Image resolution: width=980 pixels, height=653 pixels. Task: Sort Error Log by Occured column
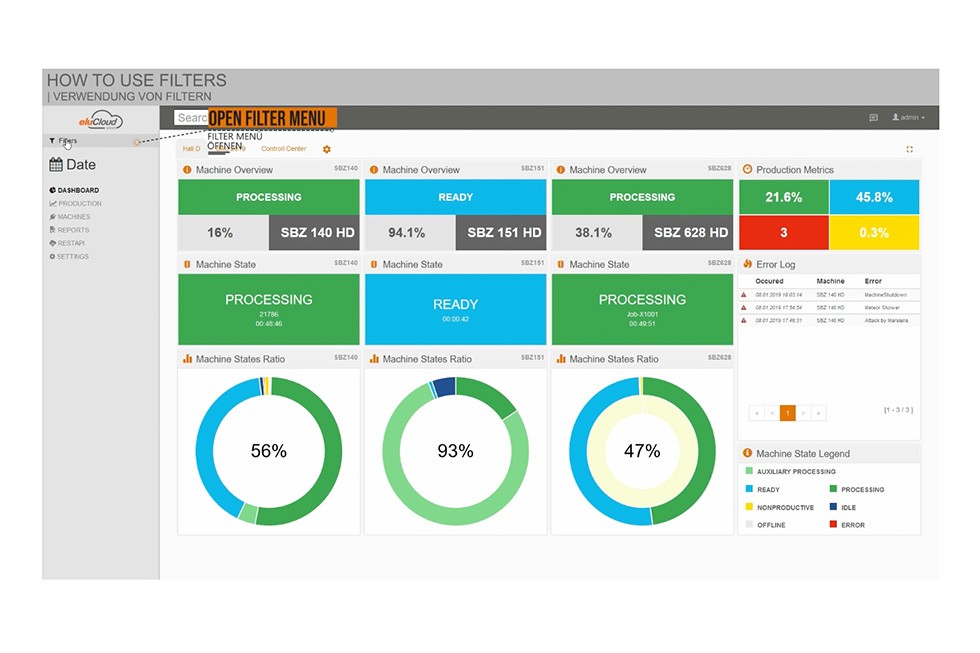click(769, 281)
